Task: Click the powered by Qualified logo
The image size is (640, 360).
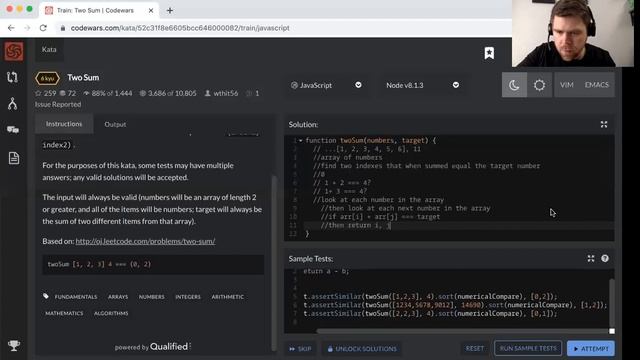Action: coord(153,347)
